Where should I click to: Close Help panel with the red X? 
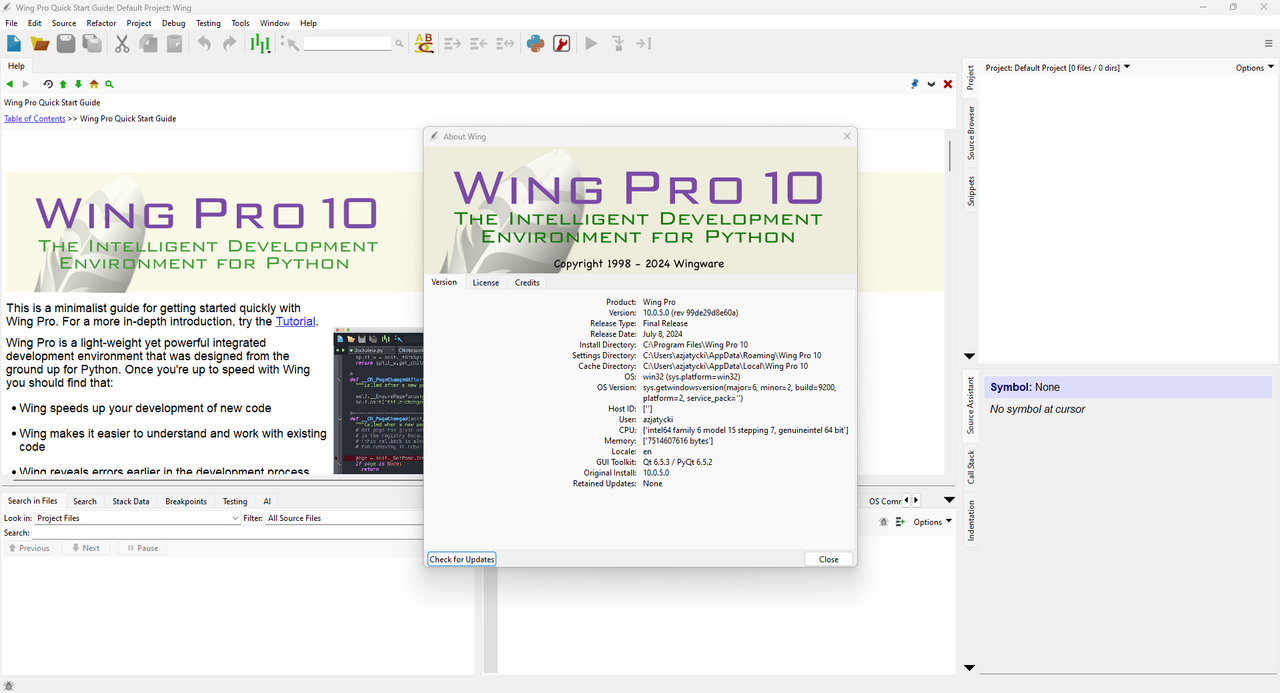(948, 85)
